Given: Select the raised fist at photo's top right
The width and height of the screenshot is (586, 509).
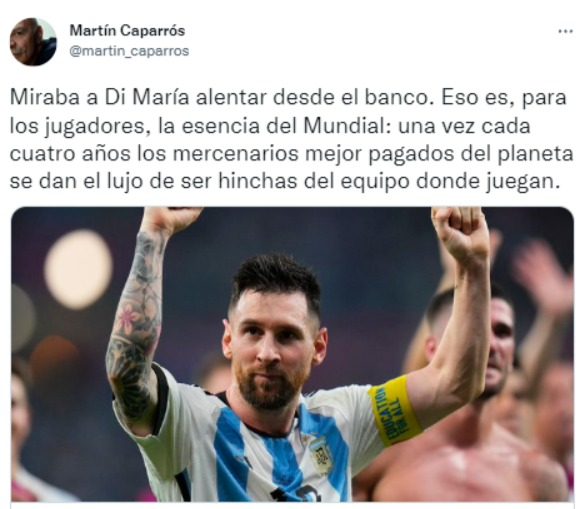Looking at the screenshot, I should [x=458, y=232].
